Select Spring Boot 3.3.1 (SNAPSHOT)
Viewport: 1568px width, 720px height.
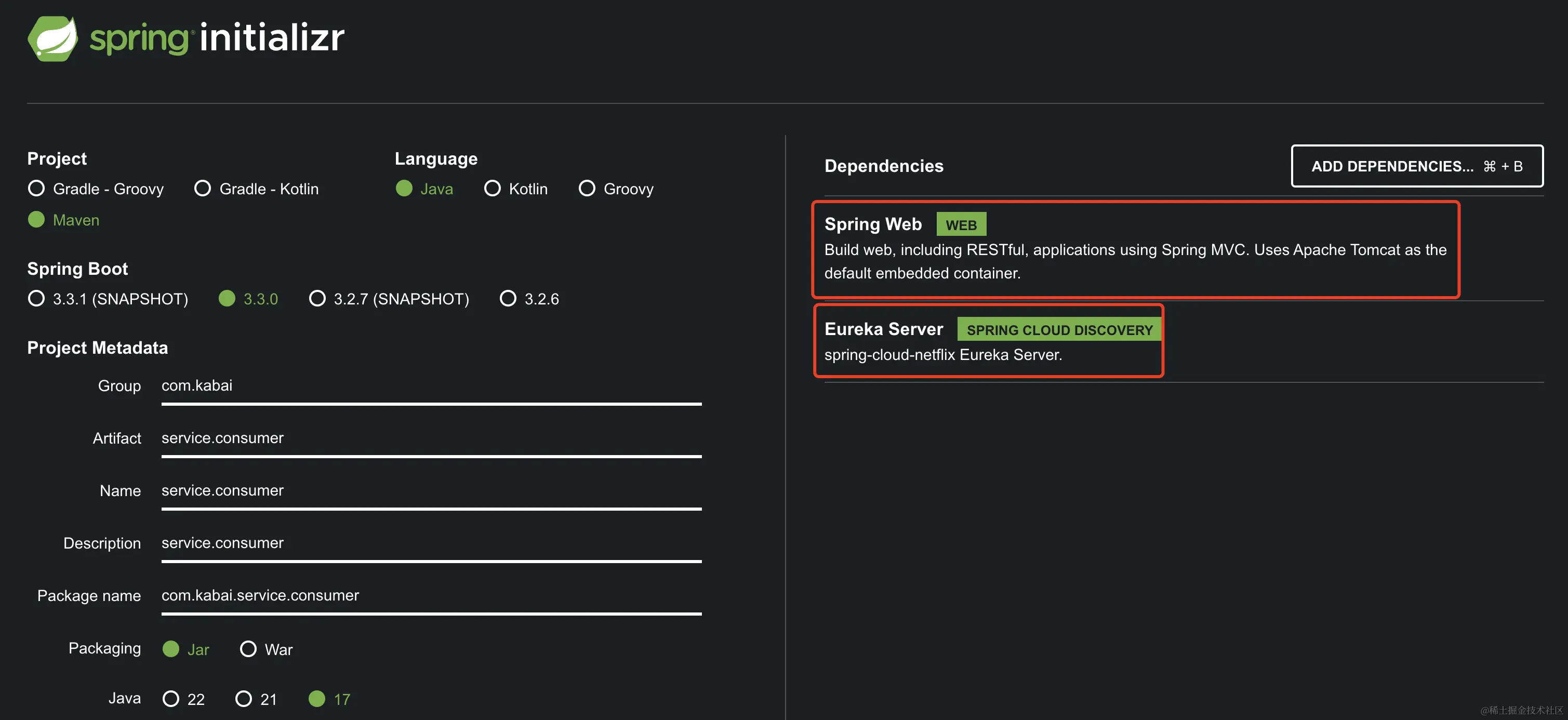(x=36, y=299)
